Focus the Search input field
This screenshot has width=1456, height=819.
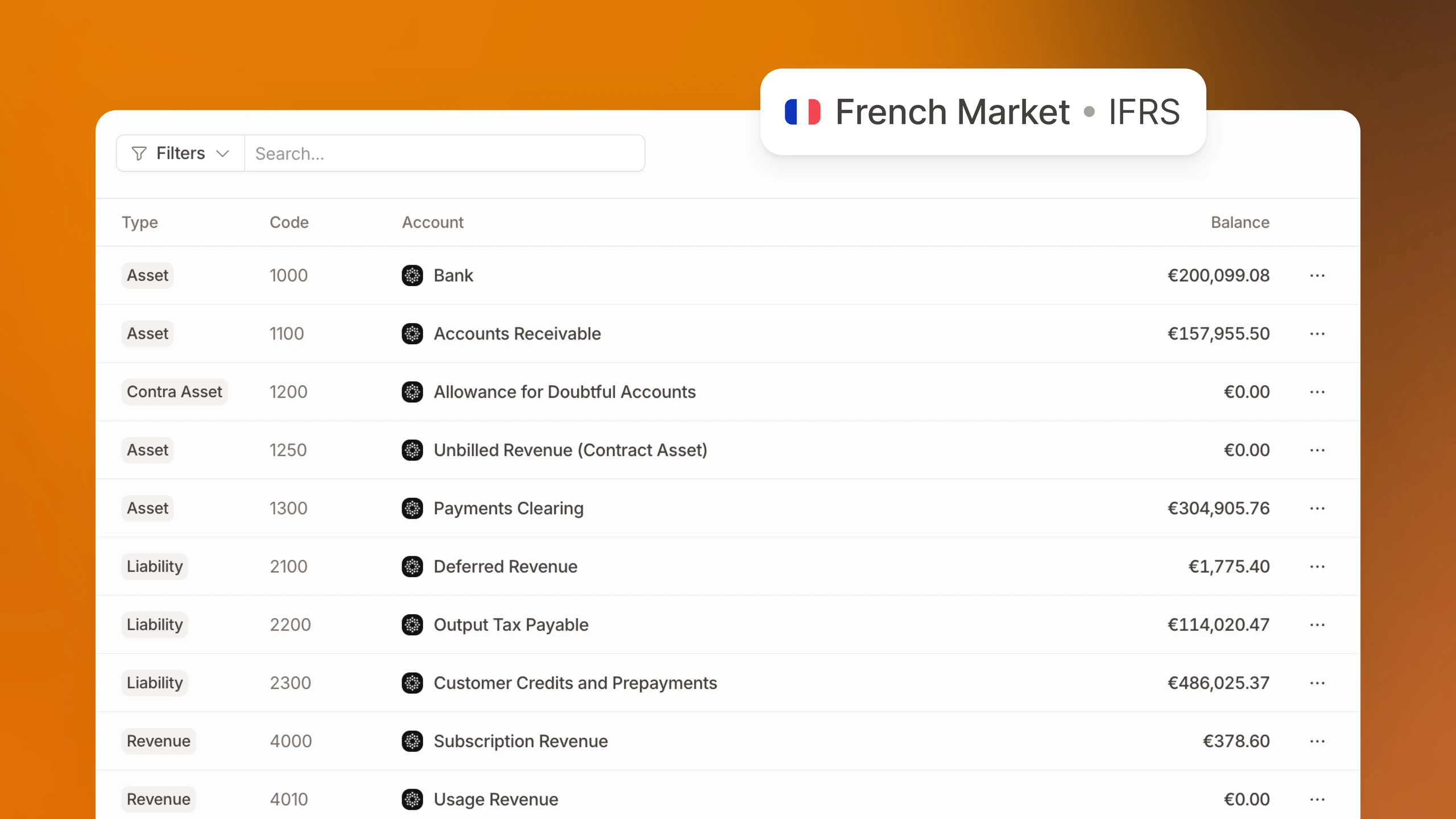445,154
